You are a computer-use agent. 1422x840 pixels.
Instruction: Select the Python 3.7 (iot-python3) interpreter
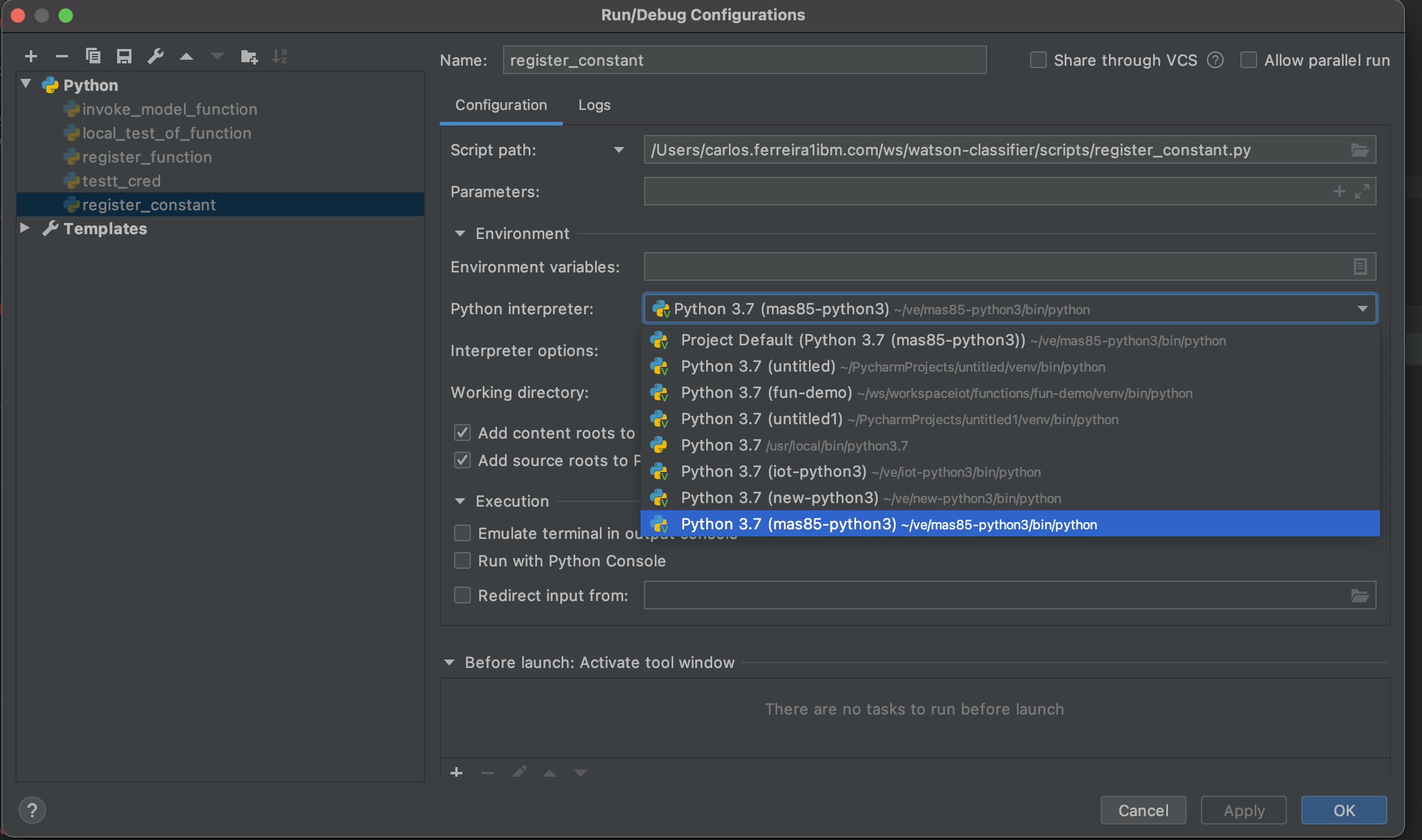pos(1010,471)
